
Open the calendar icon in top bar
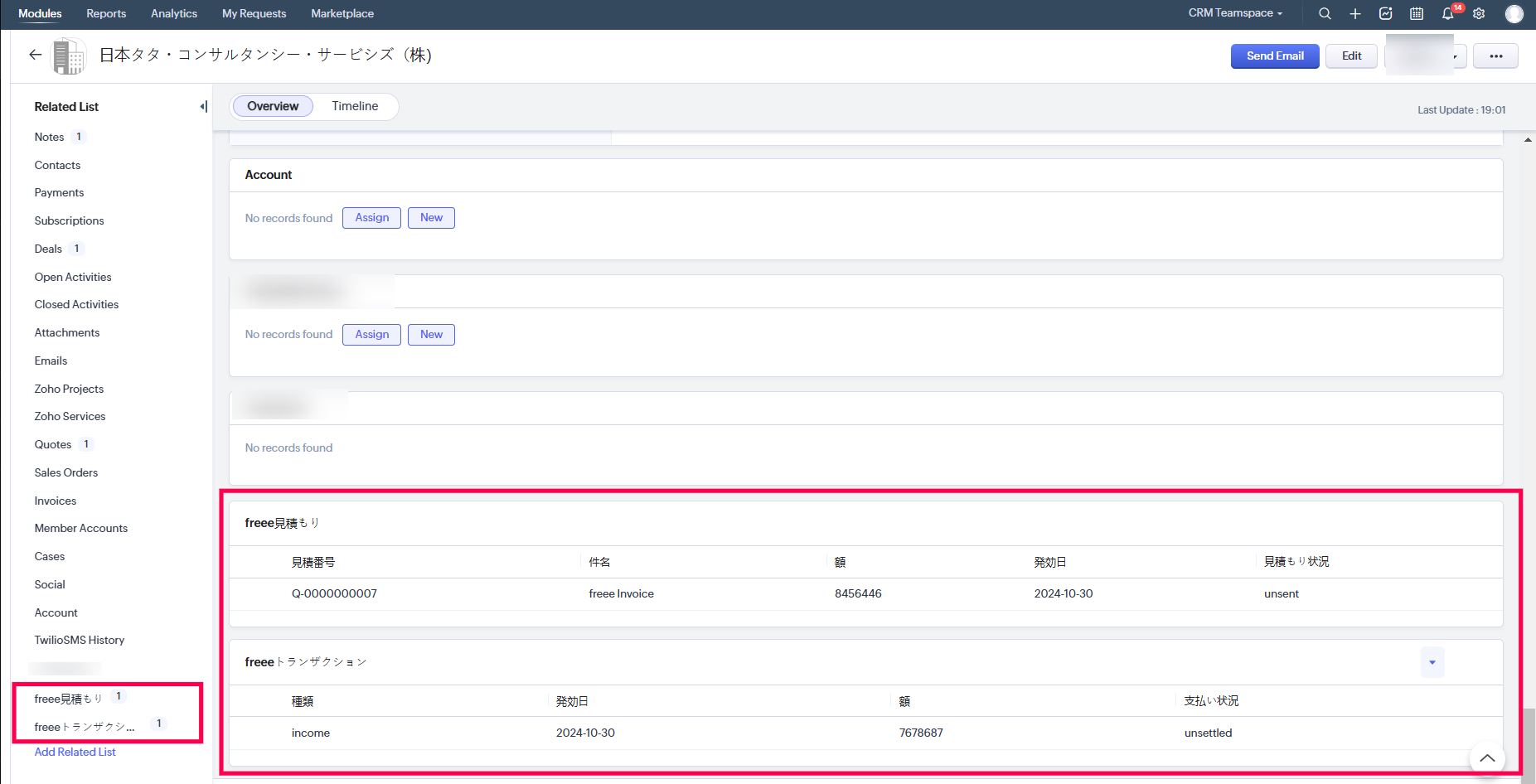pos(1417,13)
